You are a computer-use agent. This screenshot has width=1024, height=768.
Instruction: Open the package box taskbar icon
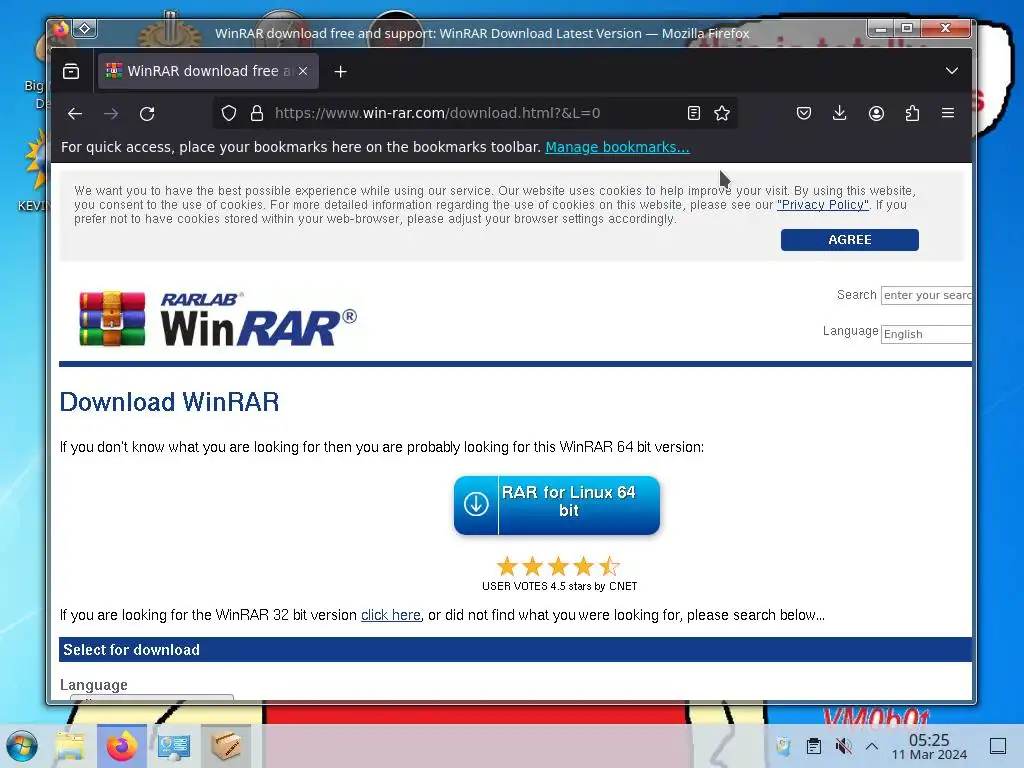225,746
